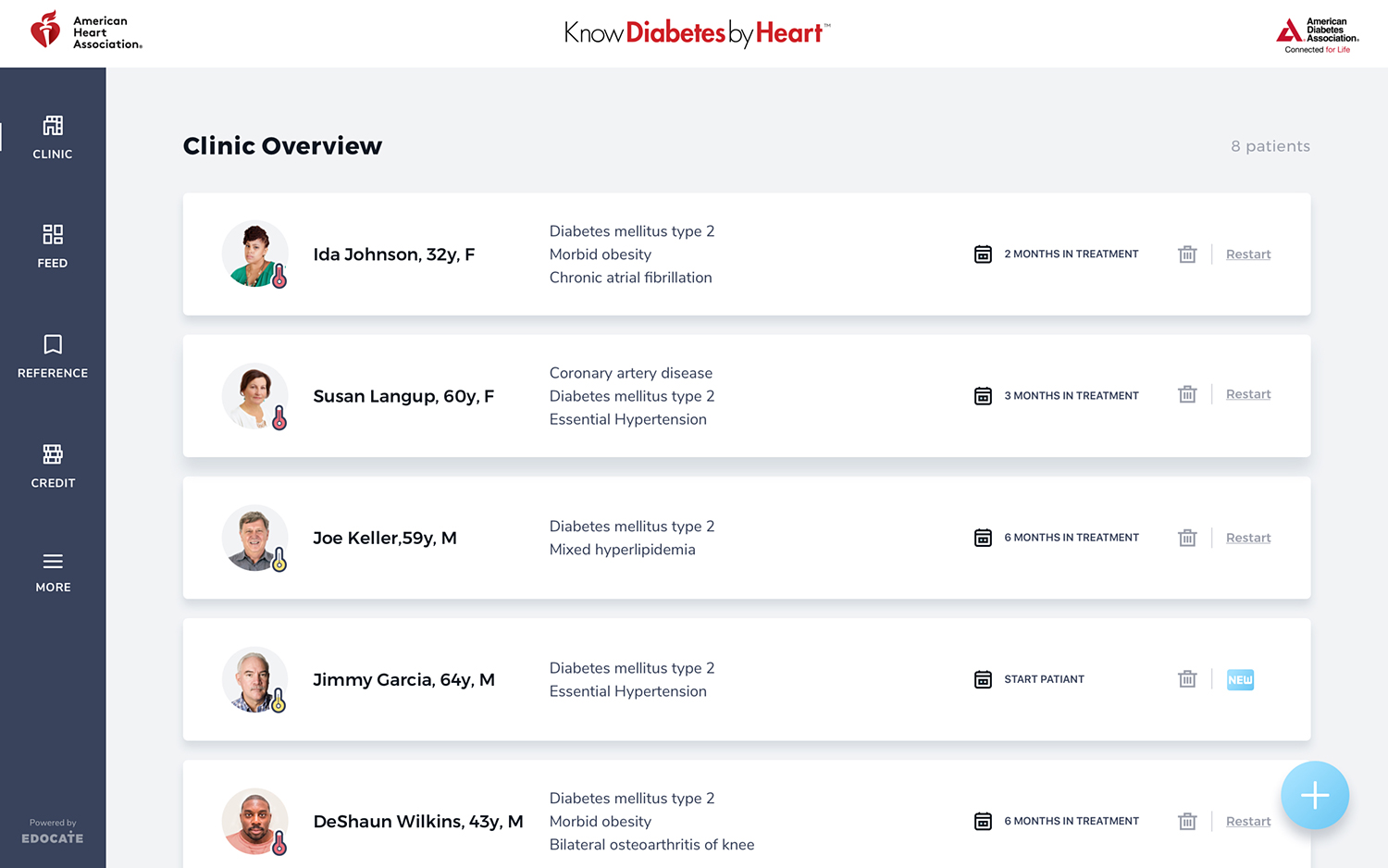Go to the Credit section

coord(53,465)
